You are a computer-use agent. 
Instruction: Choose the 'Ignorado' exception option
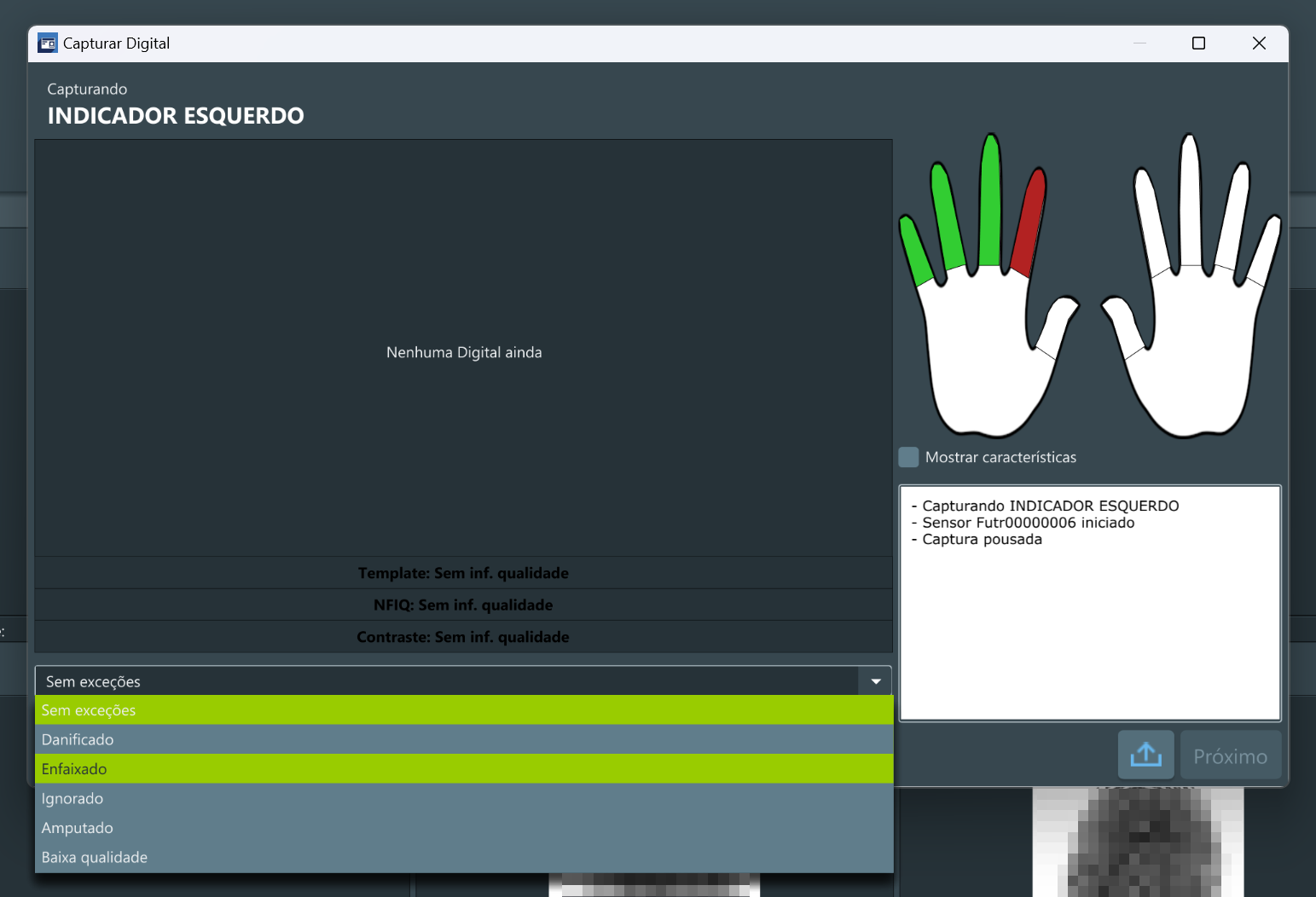coord(464,798)
